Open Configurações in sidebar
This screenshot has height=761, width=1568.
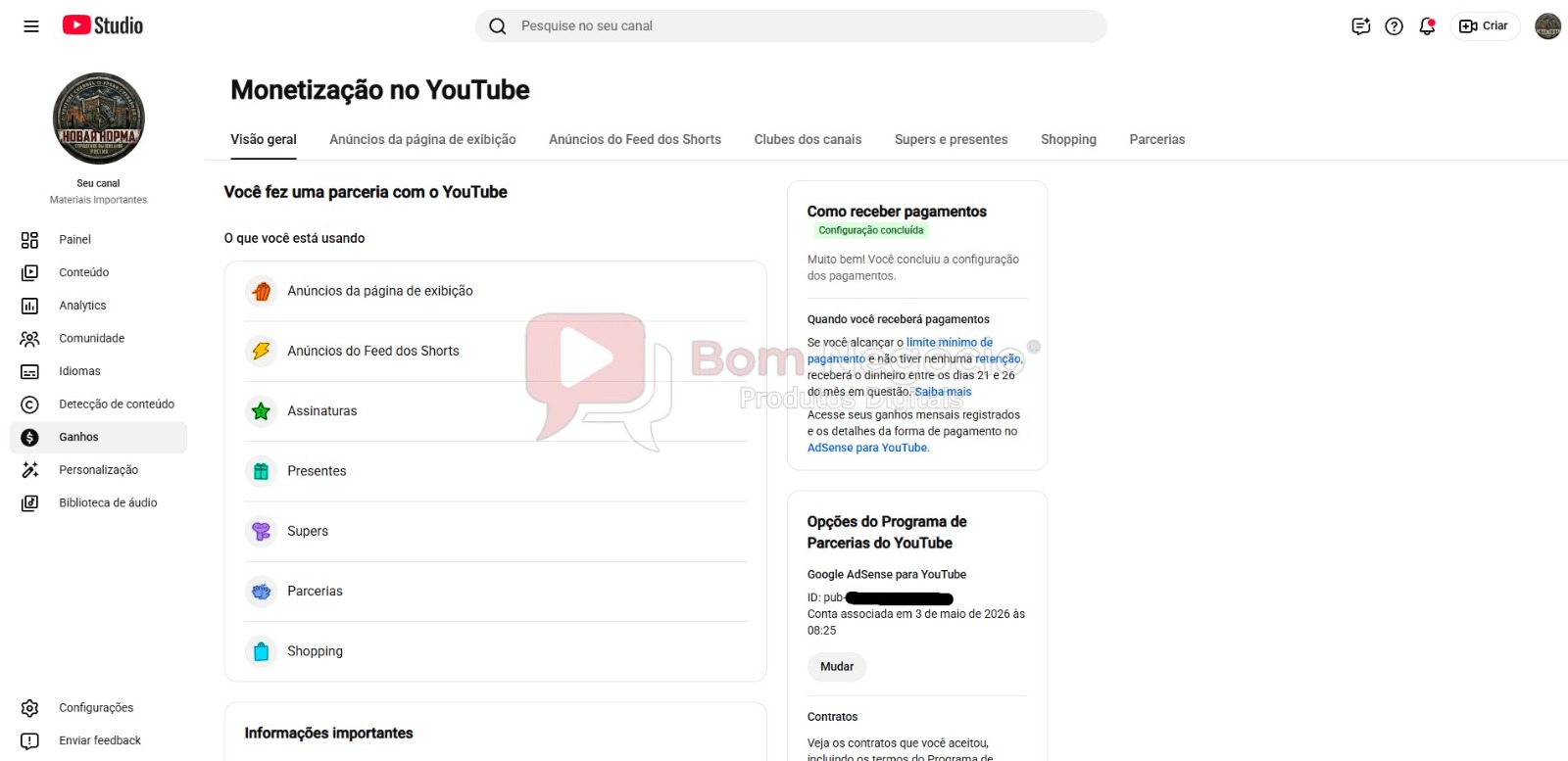[96, 708]
